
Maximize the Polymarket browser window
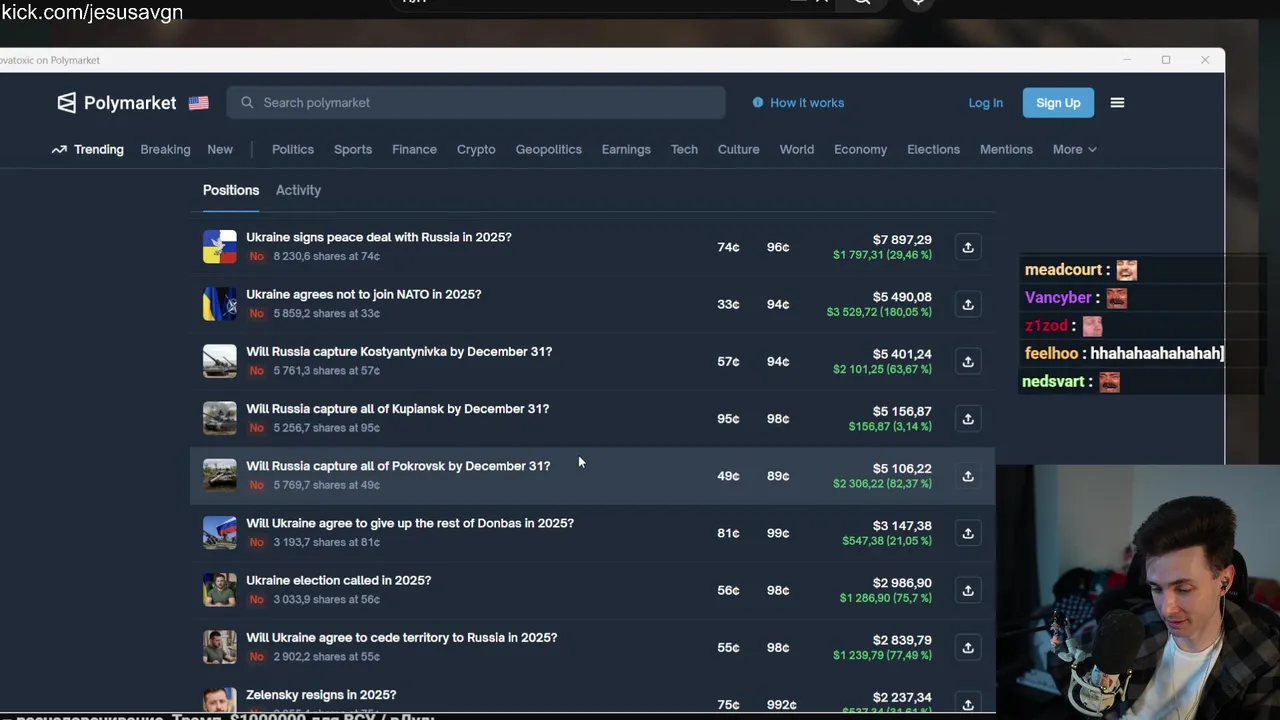click(x=1165, y=60)
